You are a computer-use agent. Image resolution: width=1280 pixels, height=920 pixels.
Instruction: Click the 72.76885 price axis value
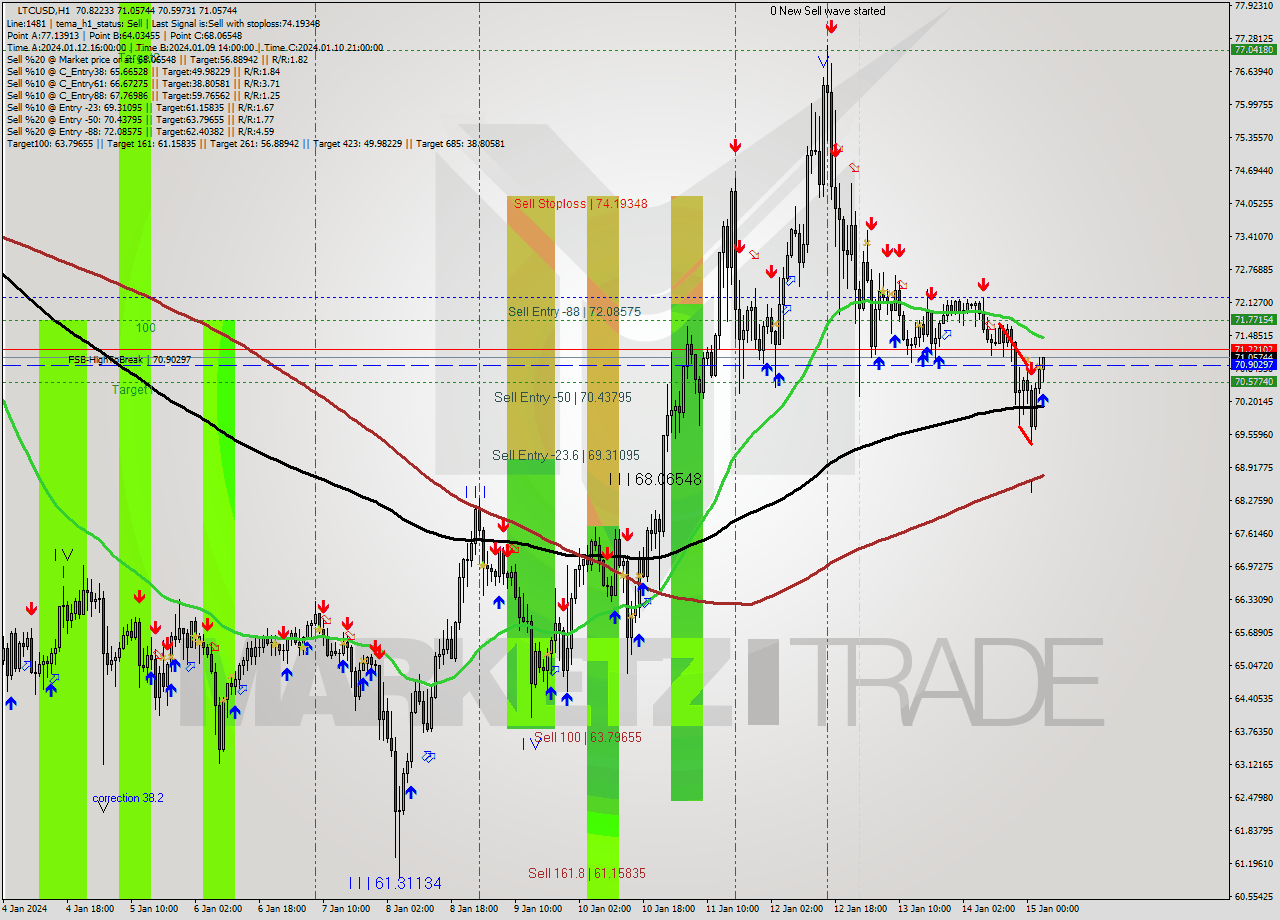click(1253, 269)
